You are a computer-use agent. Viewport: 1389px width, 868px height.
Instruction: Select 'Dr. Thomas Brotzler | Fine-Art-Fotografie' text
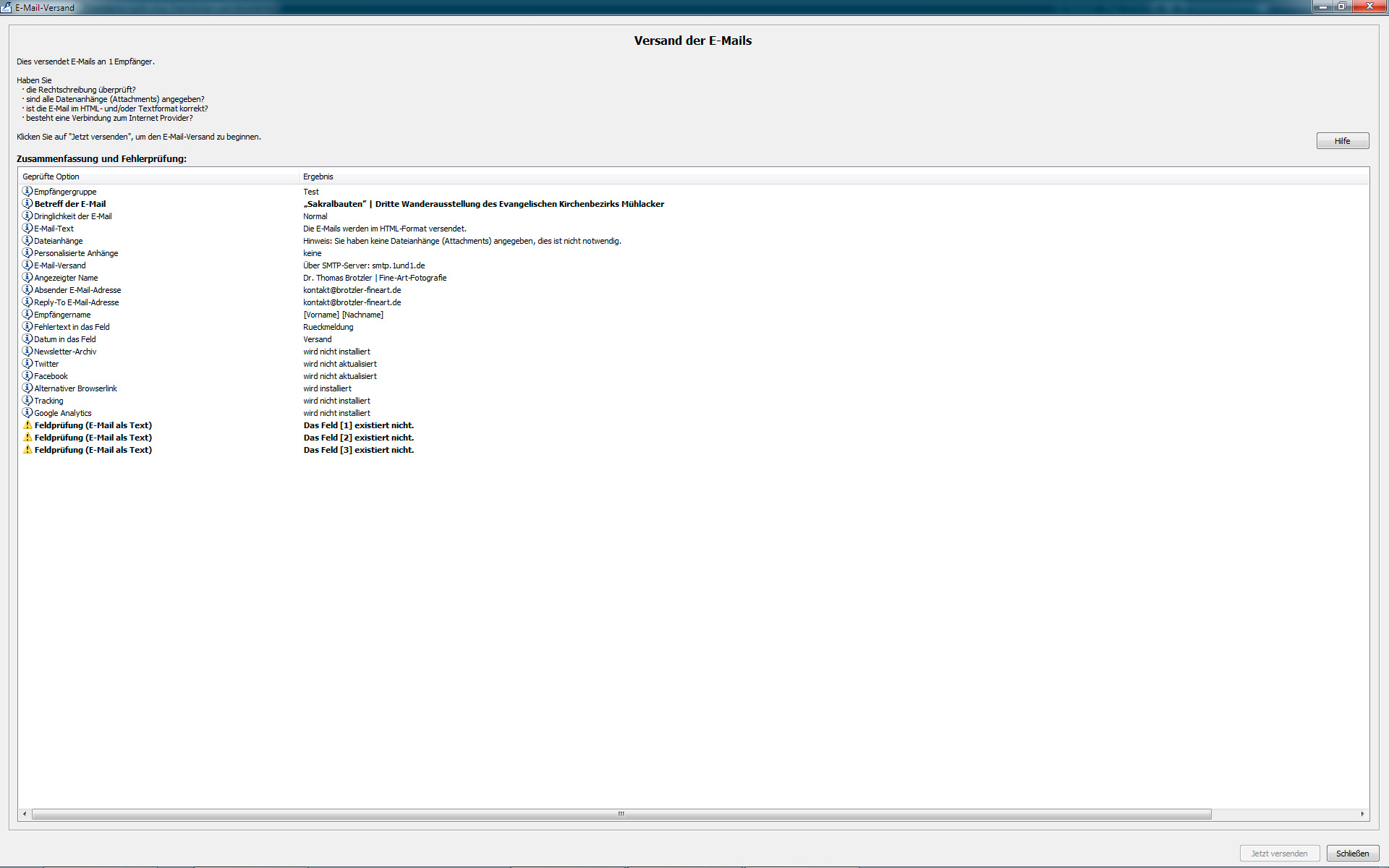[375, 278]
